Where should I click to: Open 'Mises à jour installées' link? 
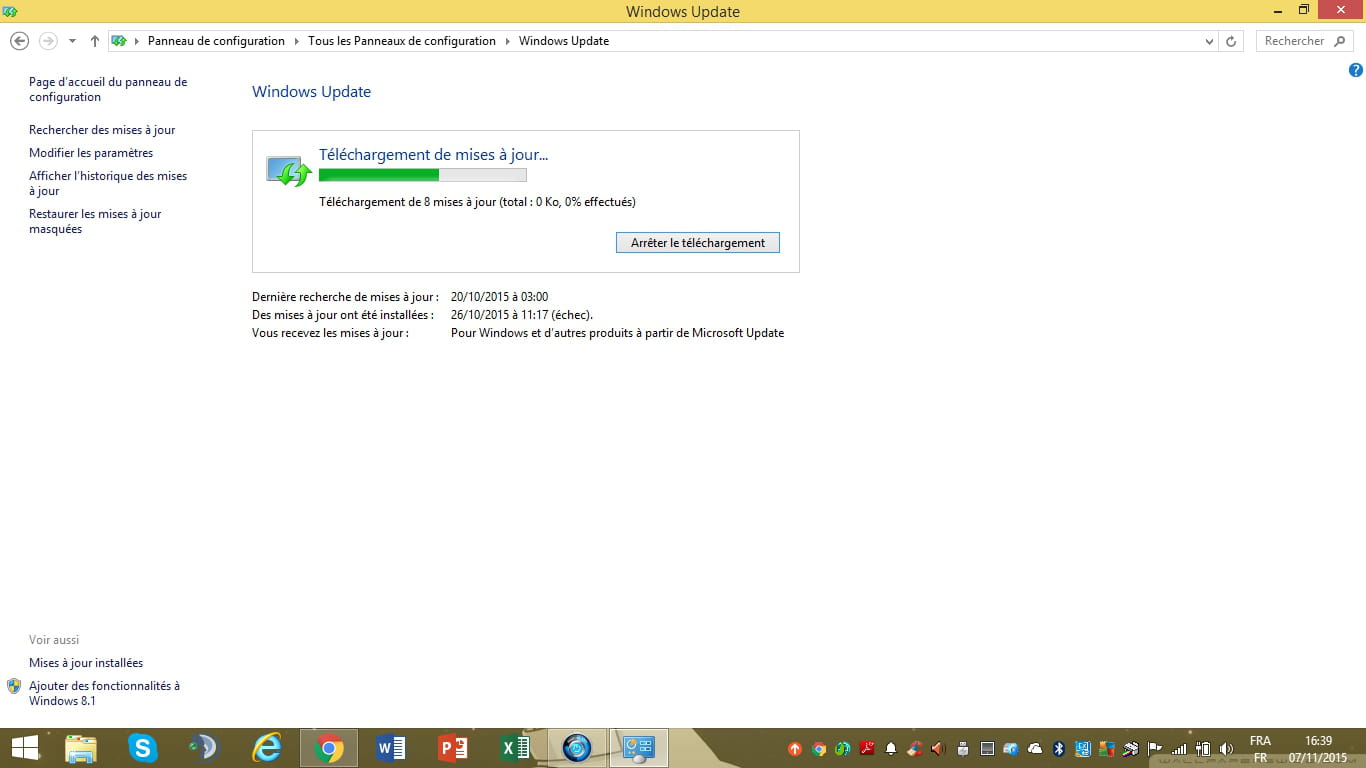pyautogui.click(x=86, y=663)
